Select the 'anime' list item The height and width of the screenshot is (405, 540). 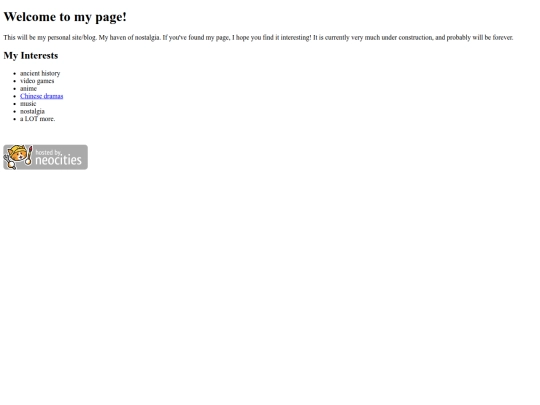click(x=28, y=89)
